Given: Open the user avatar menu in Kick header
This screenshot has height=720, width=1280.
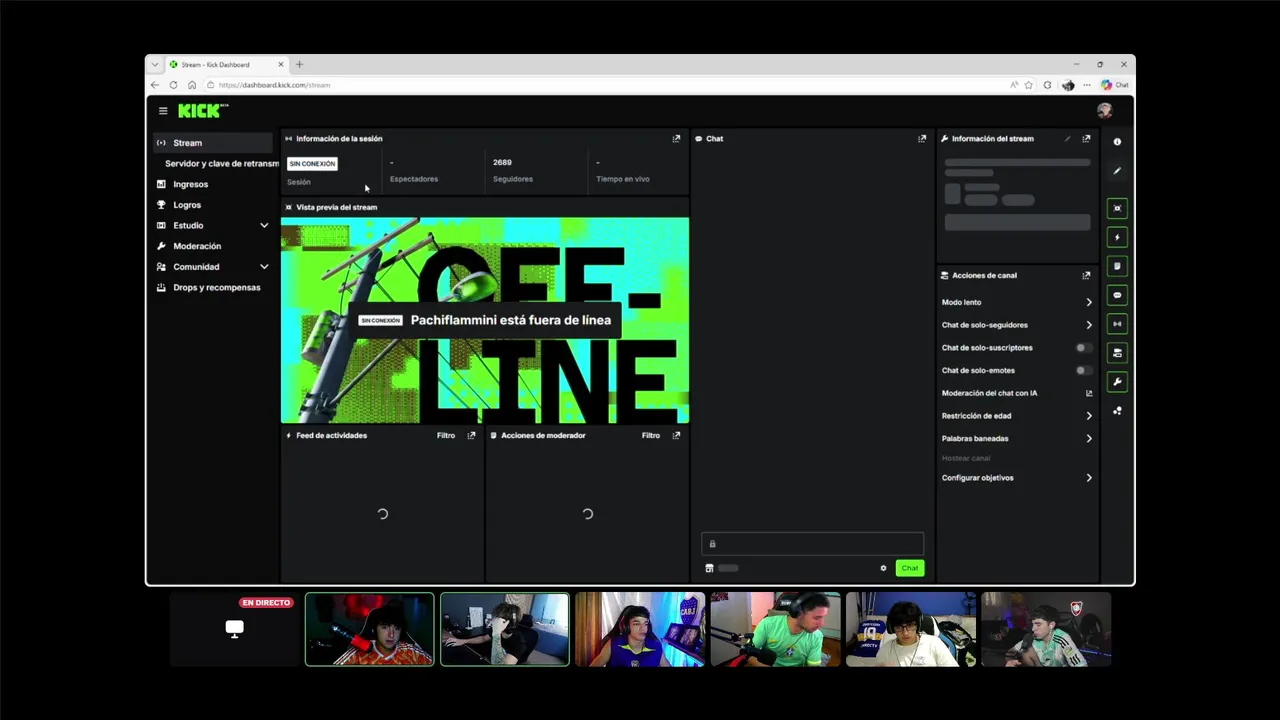Looking at the screenshot, I should 1104,111.
